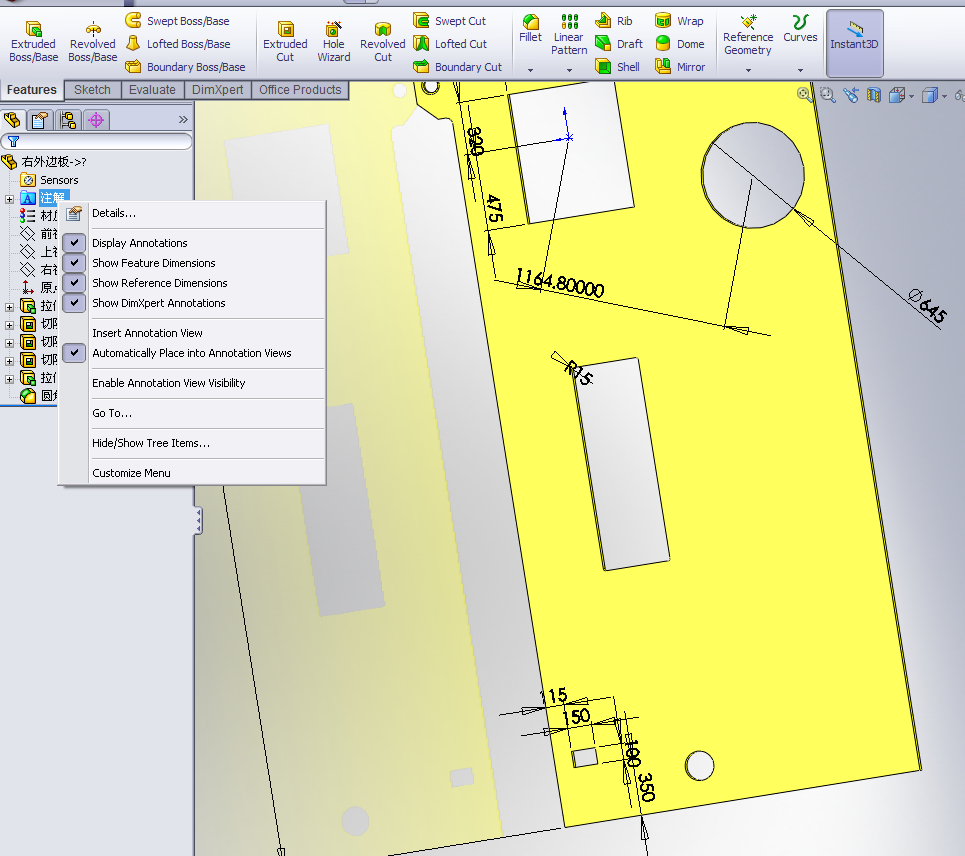The height and width of the screenshot is (856, 965).
Task: Click the Swept Cut tool
Action: pos(449,21)
